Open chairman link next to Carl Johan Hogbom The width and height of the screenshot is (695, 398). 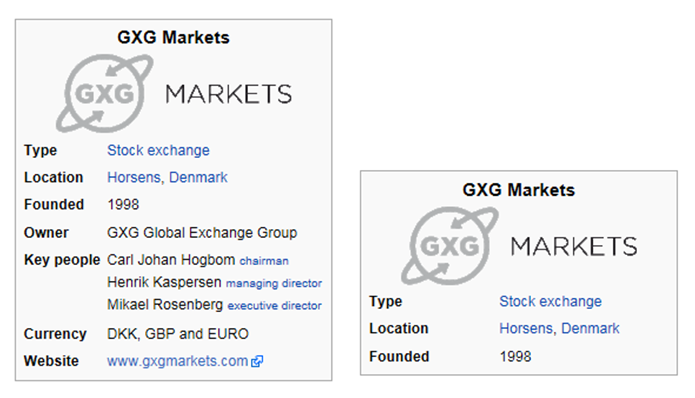pyautogui.click(x=264, y=261)
